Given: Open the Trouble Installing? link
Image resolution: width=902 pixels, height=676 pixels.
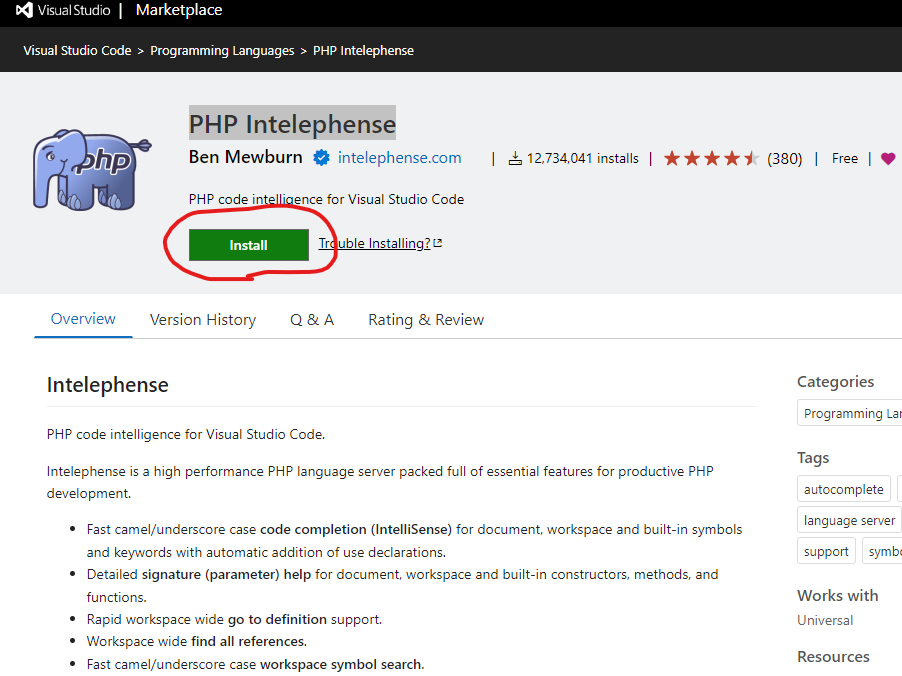Looking at the screenshot, I should [x=374, y=243].
